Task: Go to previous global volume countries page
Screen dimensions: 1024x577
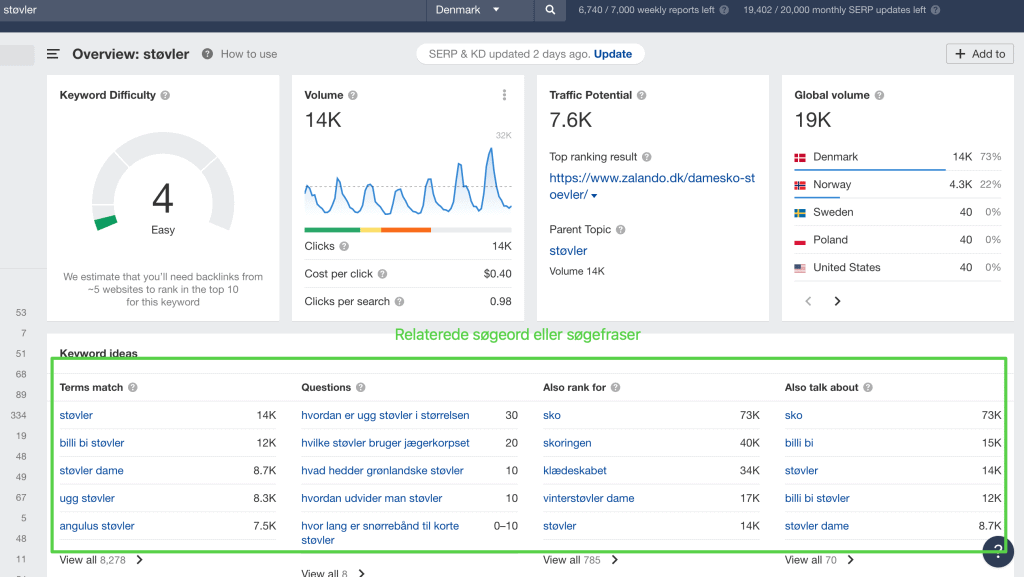Action: [808, 301]
